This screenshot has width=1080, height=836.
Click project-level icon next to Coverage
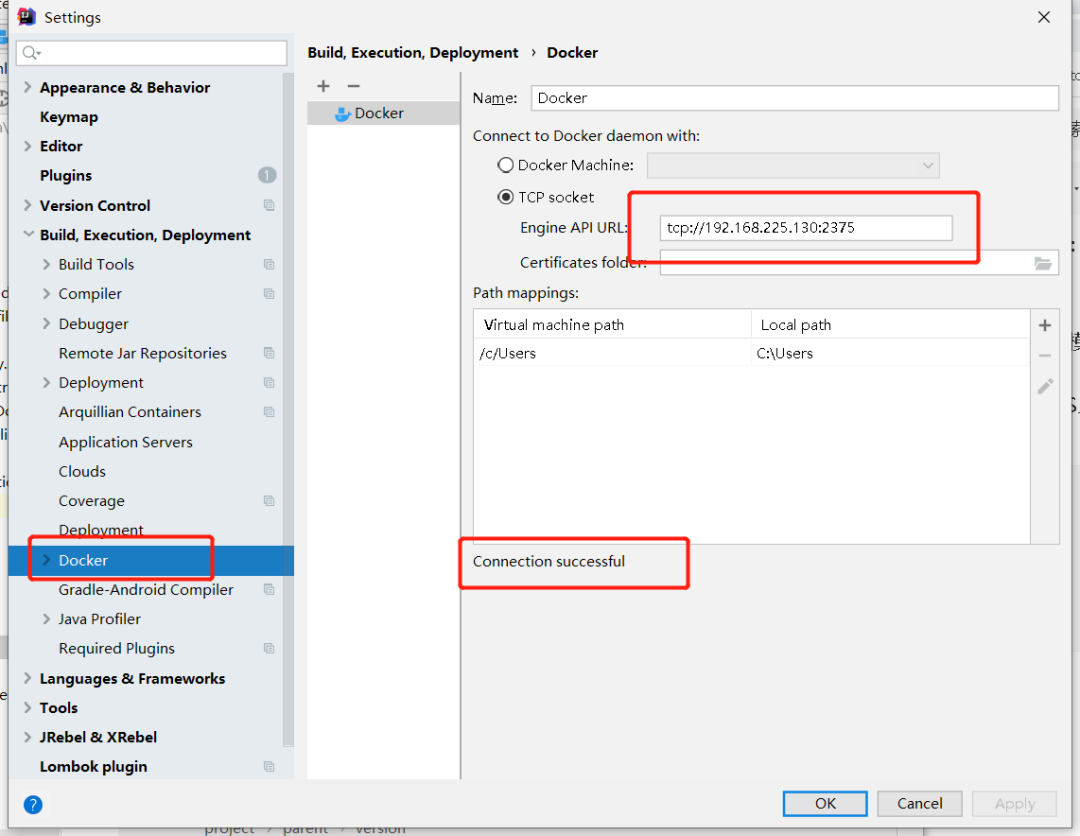click(x=269, y=501)
